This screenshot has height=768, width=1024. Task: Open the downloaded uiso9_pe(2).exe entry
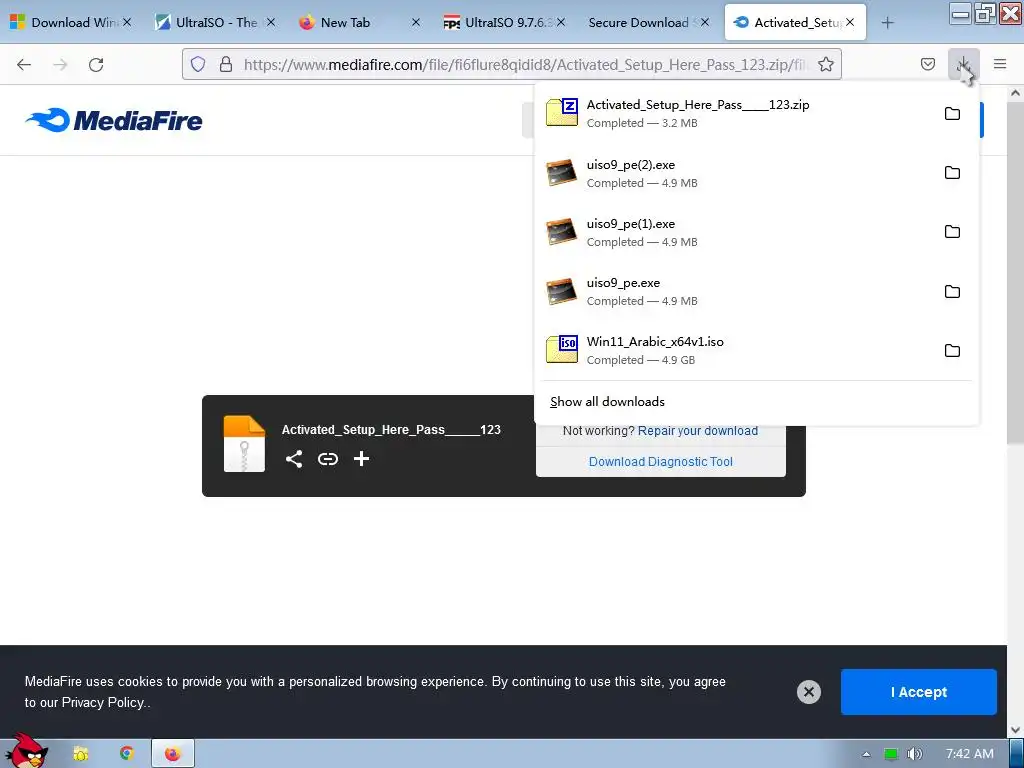click(735, 173)
